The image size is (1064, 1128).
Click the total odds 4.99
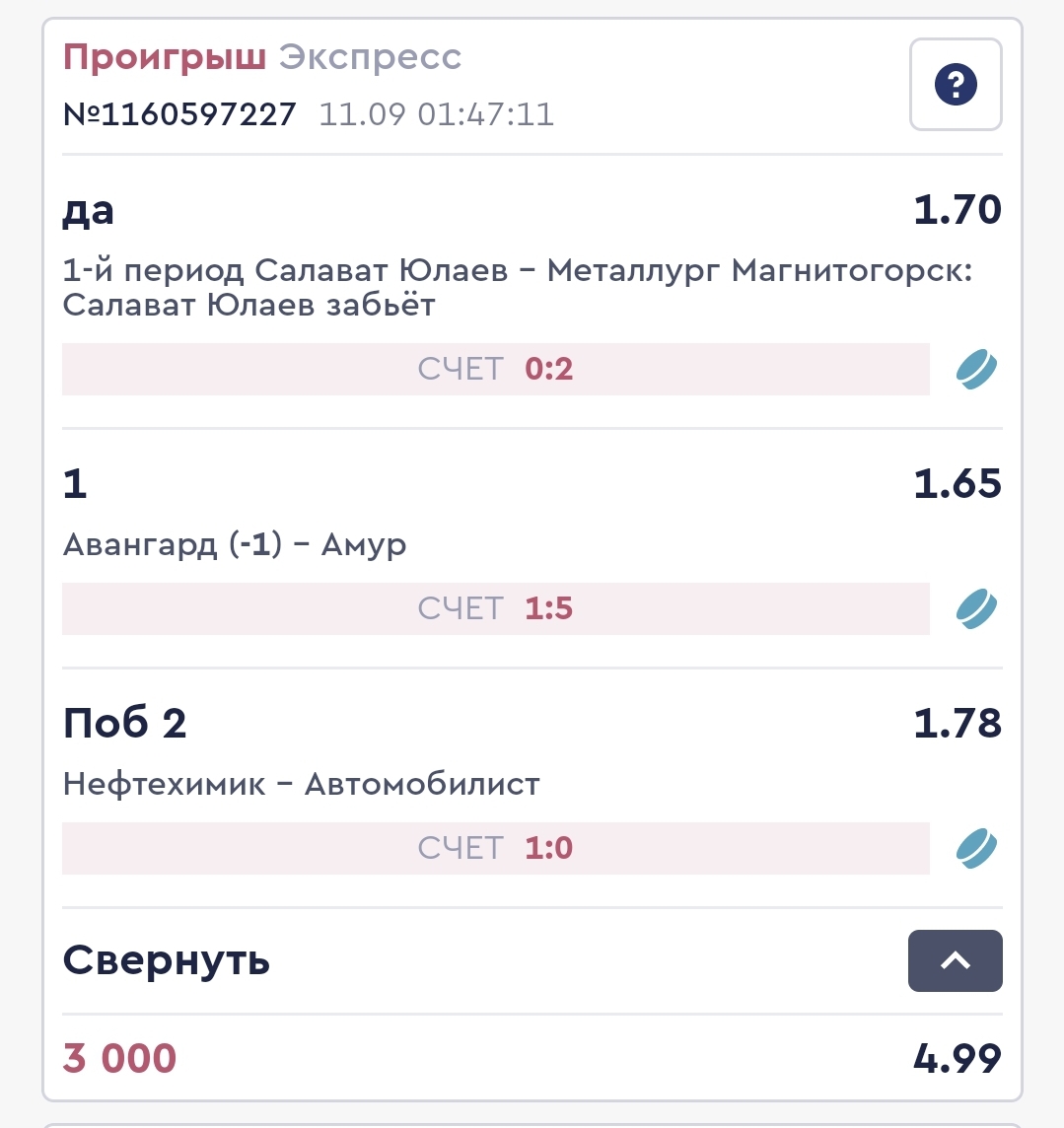(x=957, y=1058)
